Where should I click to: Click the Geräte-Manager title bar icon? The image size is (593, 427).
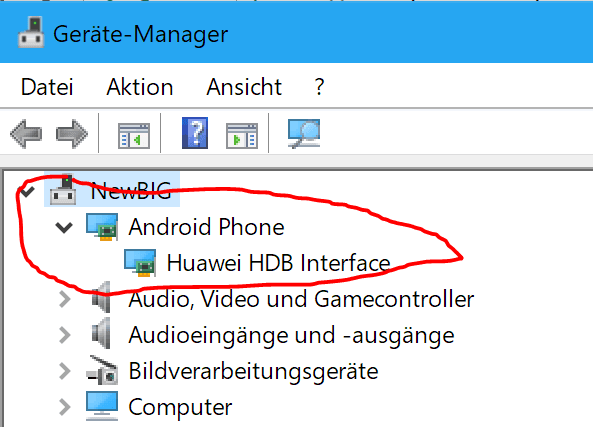coord(31,33)
